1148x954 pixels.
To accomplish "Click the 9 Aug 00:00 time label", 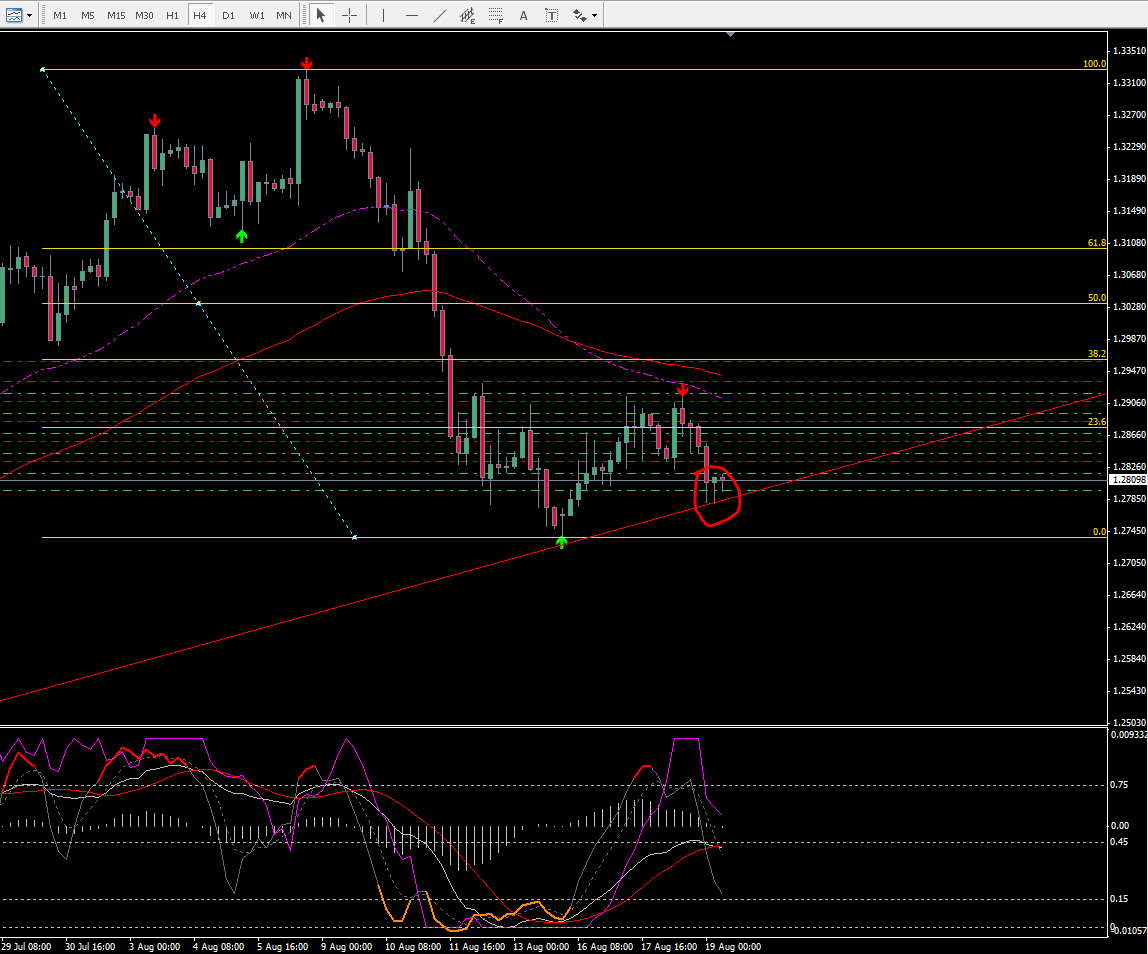I will (x=346, y=947).
